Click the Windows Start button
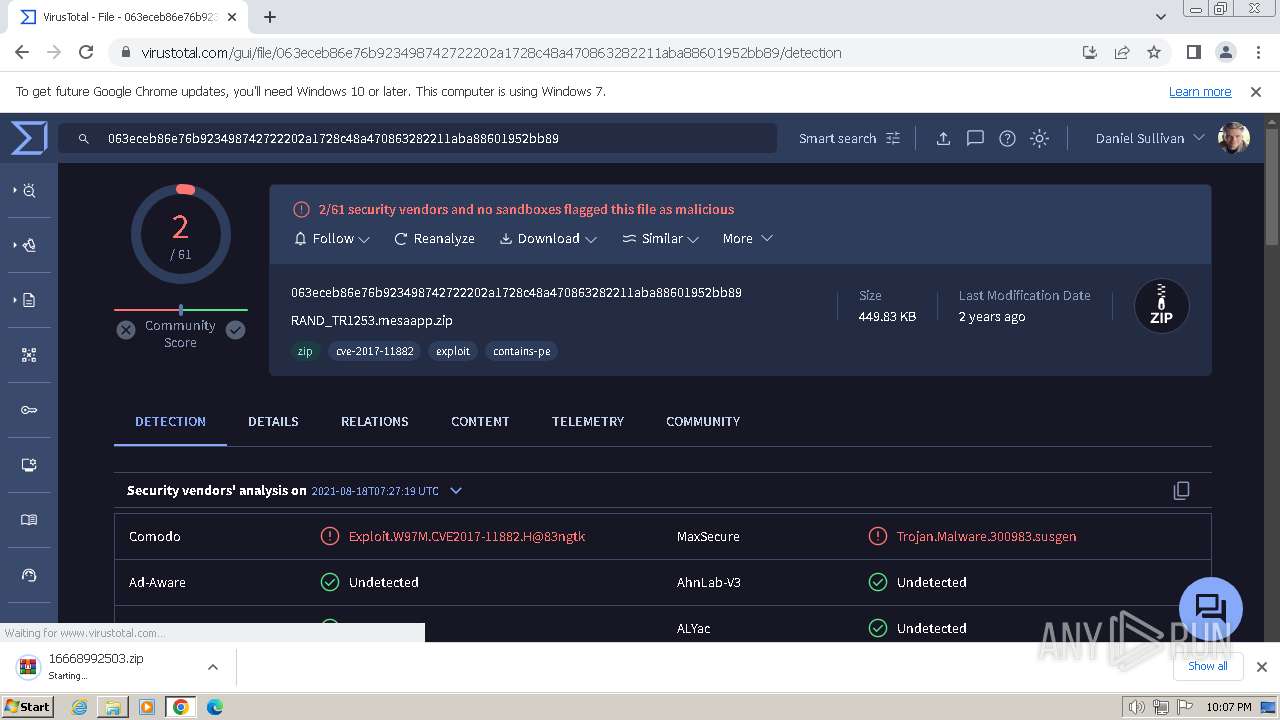Viewport: 1280px width, 720px height. point(28,706)
